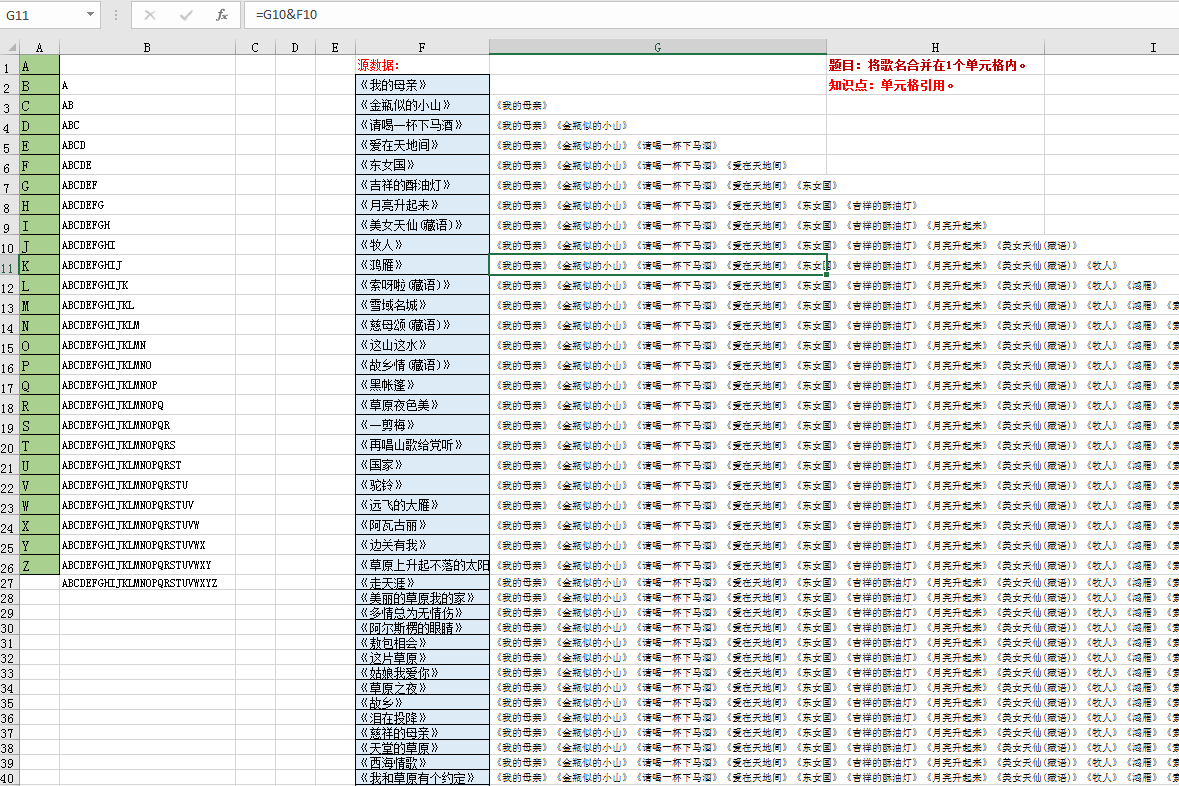This screenshot has height=786, width=1179.
Task: Click cell F11 containing 《鸿雁》
Action: tap(422, 265)
